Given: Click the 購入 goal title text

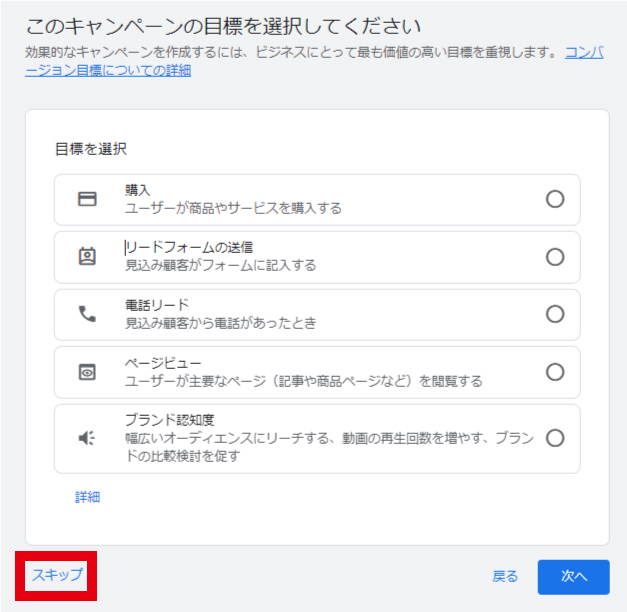Looking at the screenshot, I should (x=137, y=189).
